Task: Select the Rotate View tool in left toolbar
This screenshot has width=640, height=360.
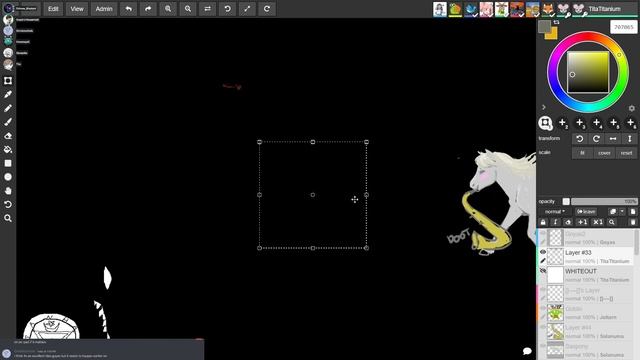Action: click(x=8, y=204)
